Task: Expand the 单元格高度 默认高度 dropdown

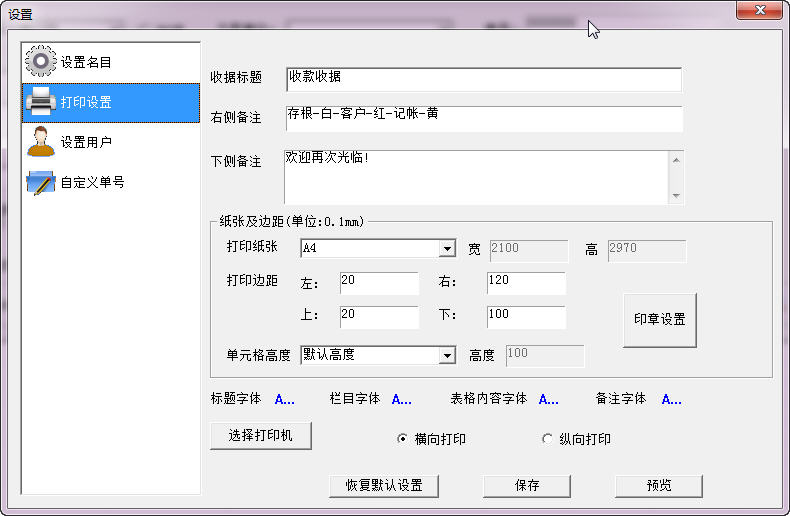Action: (447, 356)
